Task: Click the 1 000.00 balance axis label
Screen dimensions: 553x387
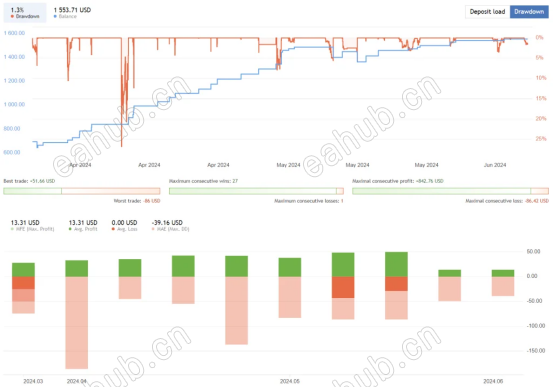Action: [x=14, y=104]
